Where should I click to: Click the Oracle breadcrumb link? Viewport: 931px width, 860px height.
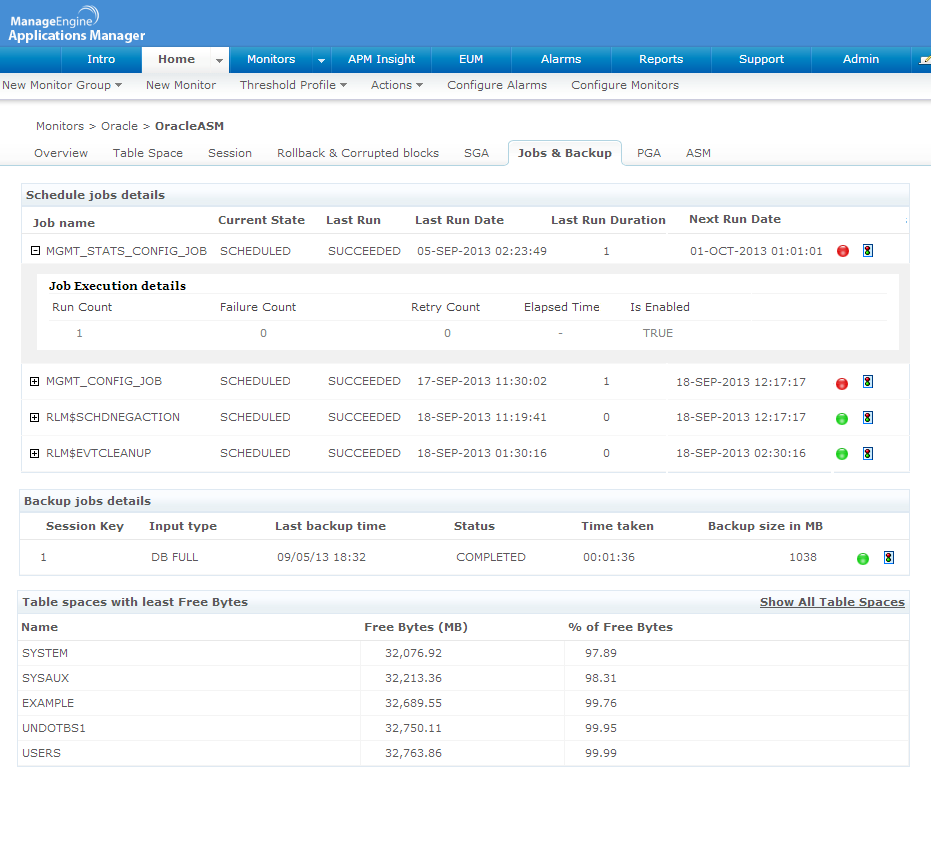119,127
